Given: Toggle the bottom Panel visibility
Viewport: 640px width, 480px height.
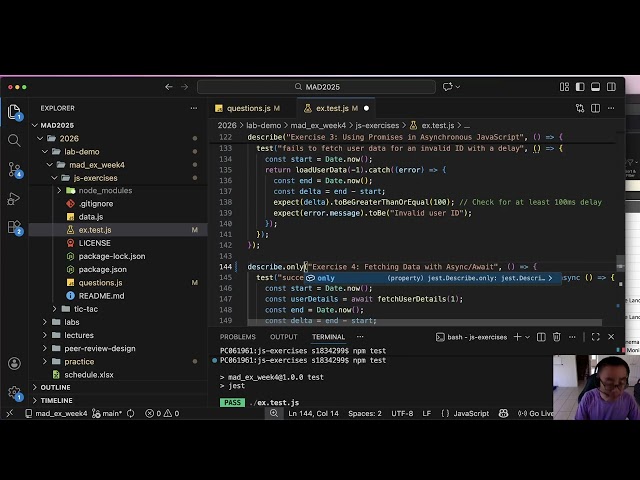Looking at the screenshot, I should [596, 87].
